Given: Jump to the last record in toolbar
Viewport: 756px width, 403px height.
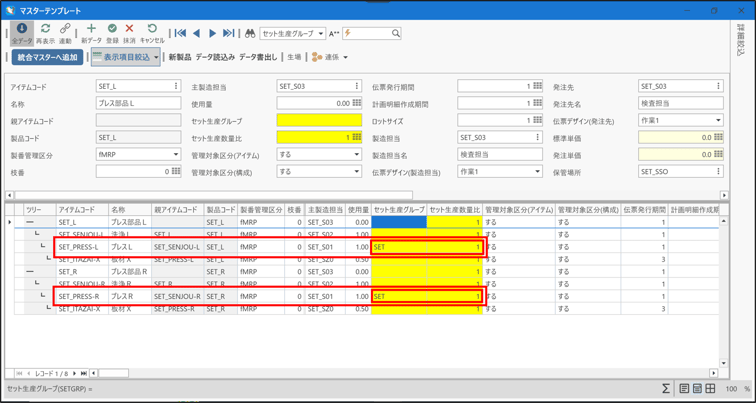Looking at the screenshot, I should (229, 33).
